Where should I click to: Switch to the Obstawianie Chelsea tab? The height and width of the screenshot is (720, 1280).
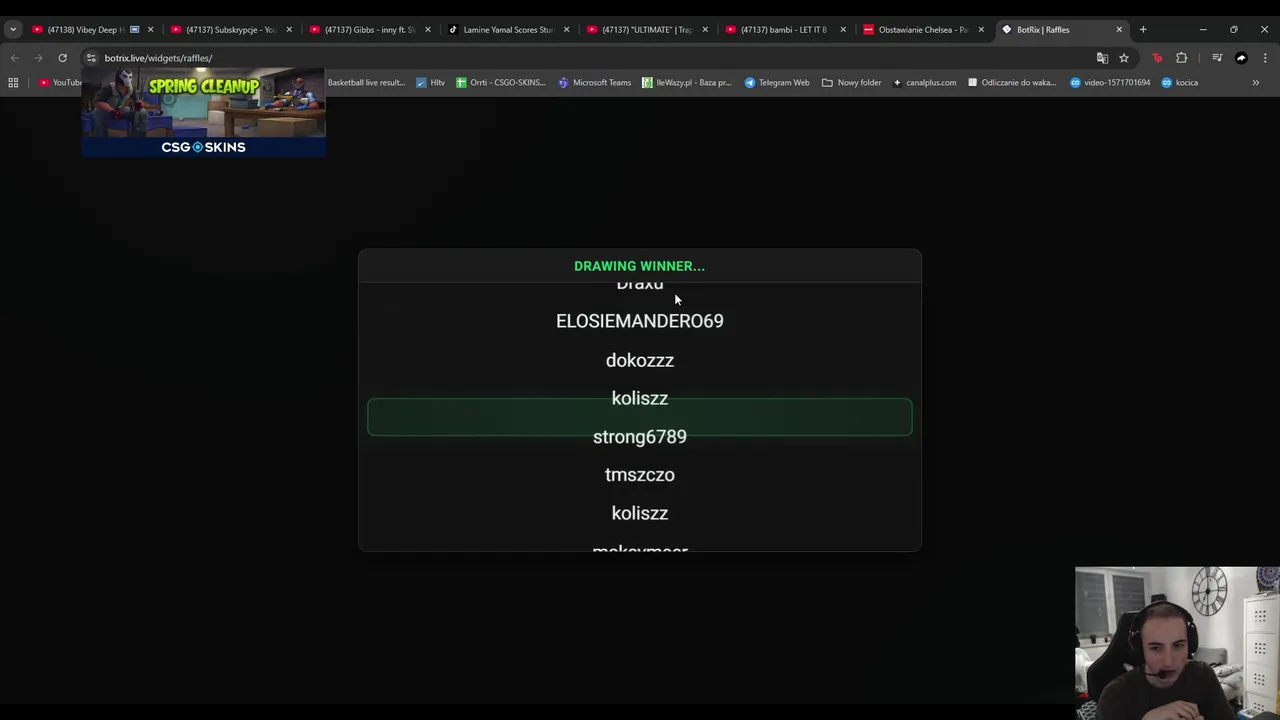[923, 29]
